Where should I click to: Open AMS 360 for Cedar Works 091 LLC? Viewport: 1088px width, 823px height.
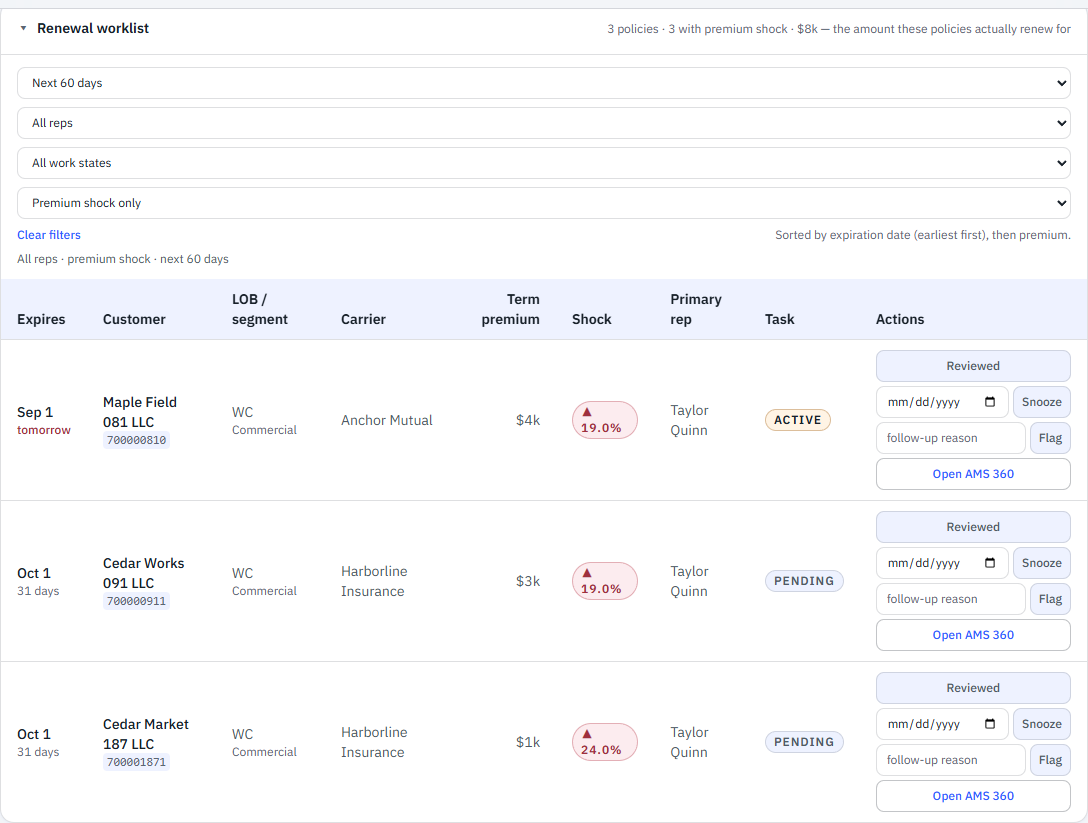(x=973, y=635)
